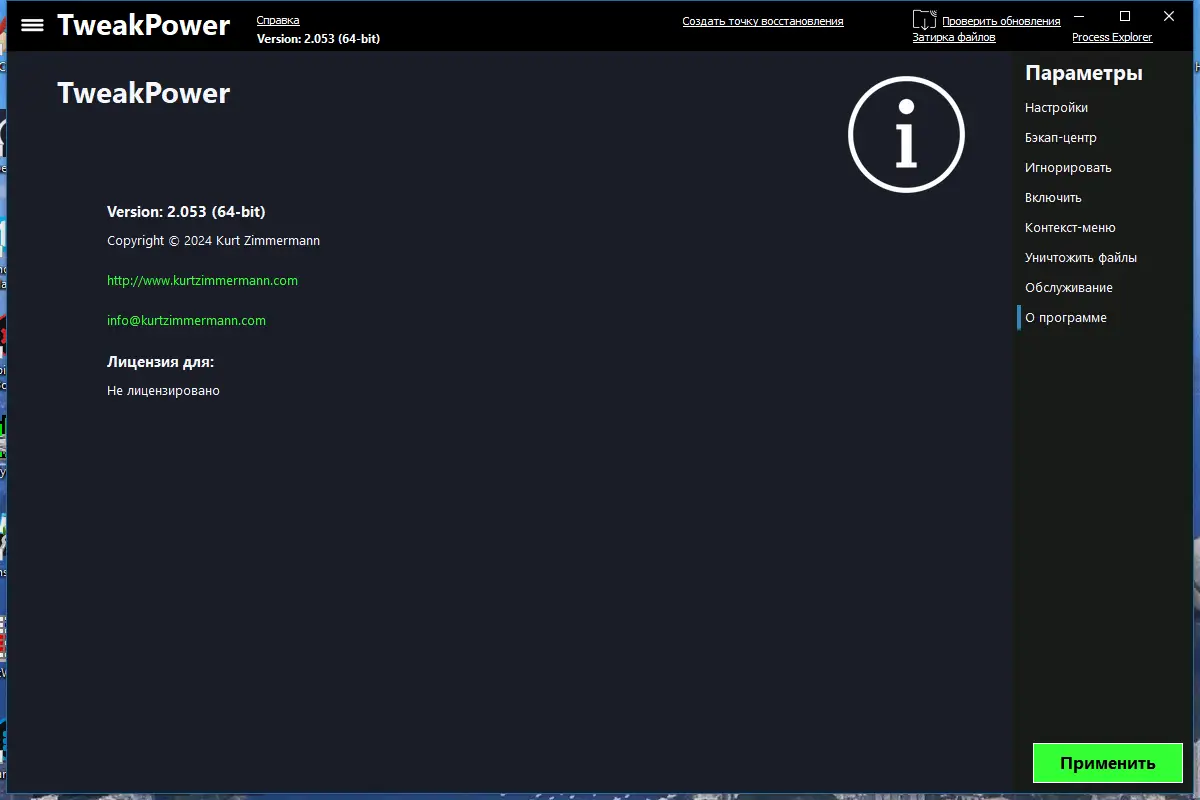1200x800 pixels.
Task: Click the Параметры heading
Action: coord(1084,73)
